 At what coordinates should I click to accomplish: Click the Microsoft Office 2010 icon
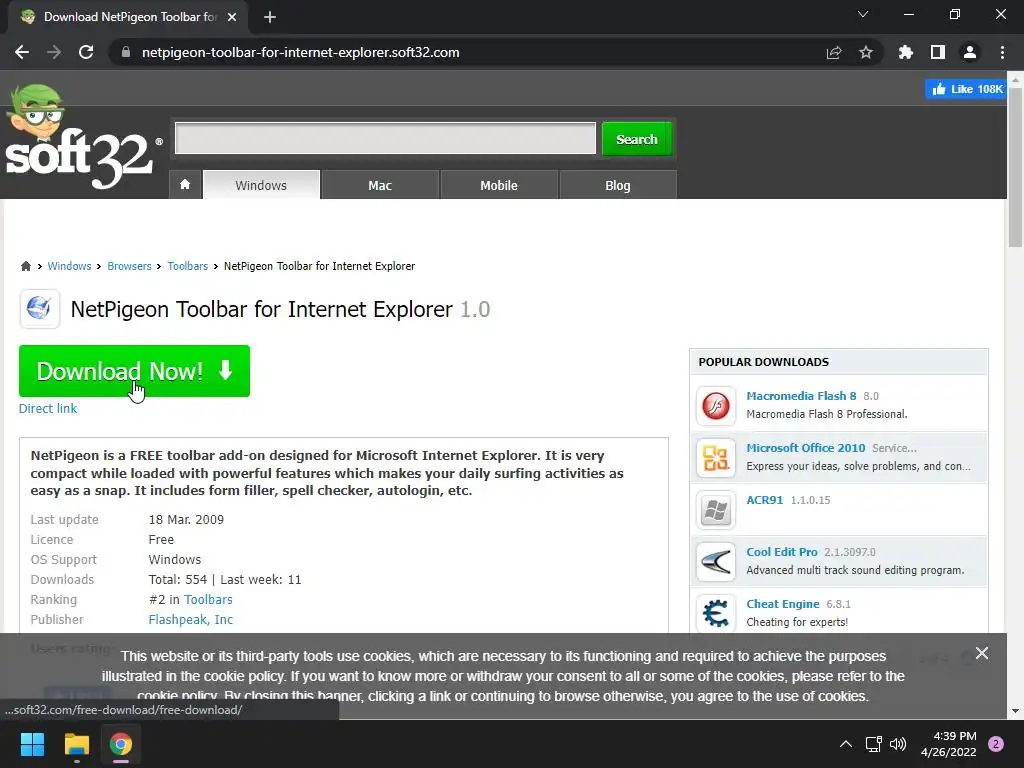point(716,458)
